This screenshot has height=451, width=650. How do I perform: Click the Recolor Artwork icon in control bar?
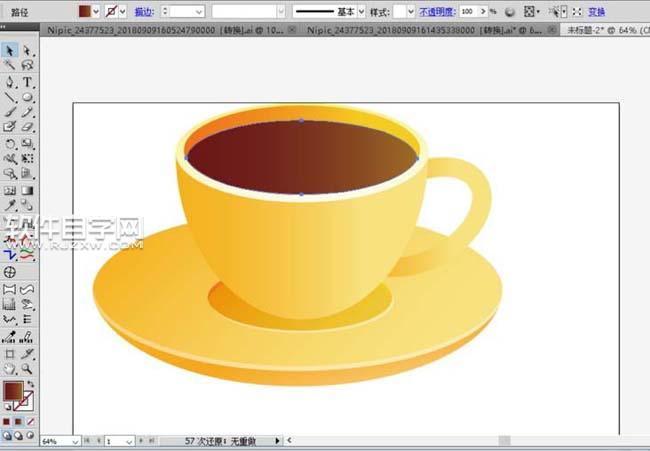tap(510, 12)
